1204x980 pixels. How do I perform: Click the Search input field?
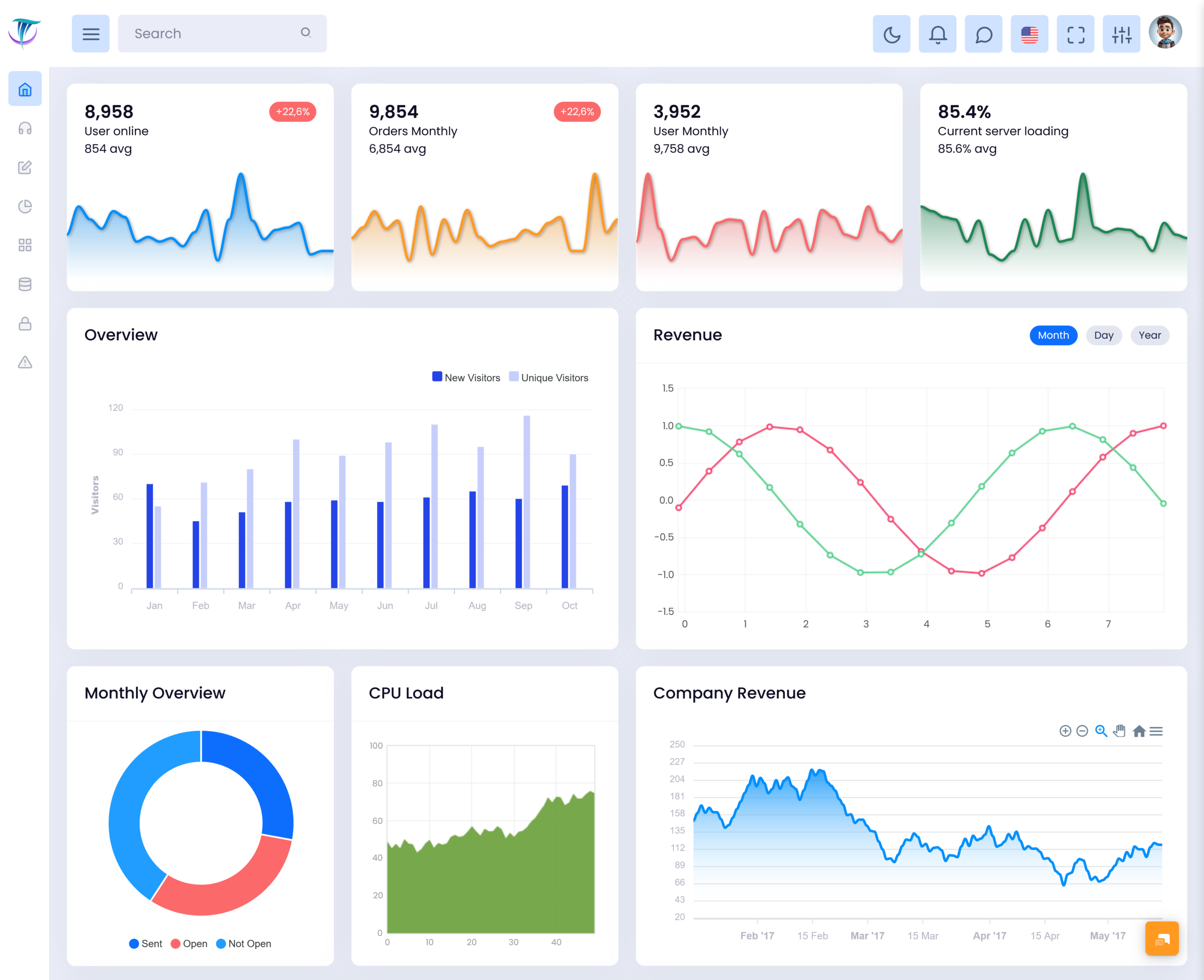click(x=222, y=34)
